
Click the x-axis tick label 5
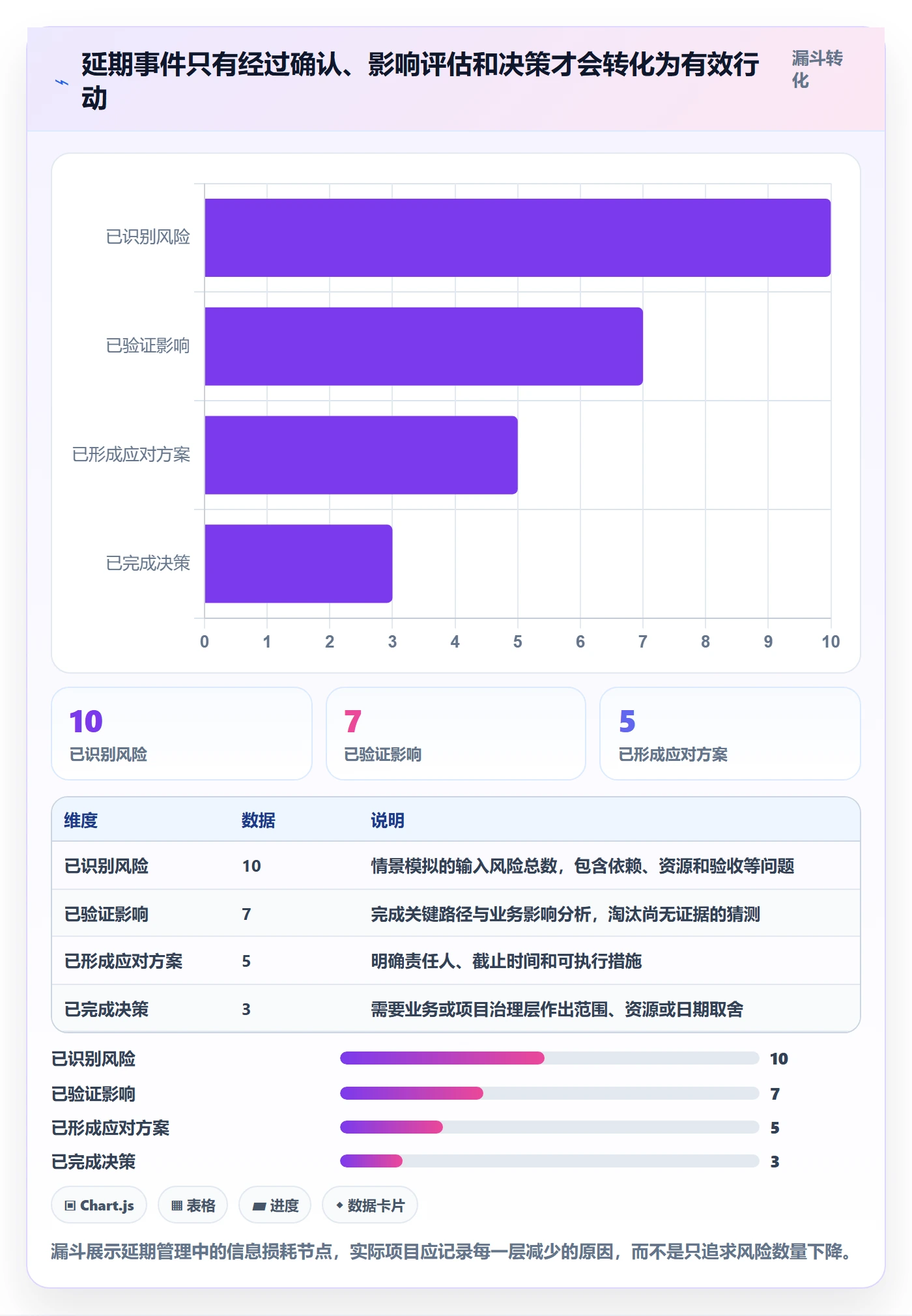(x=518, y=642)
